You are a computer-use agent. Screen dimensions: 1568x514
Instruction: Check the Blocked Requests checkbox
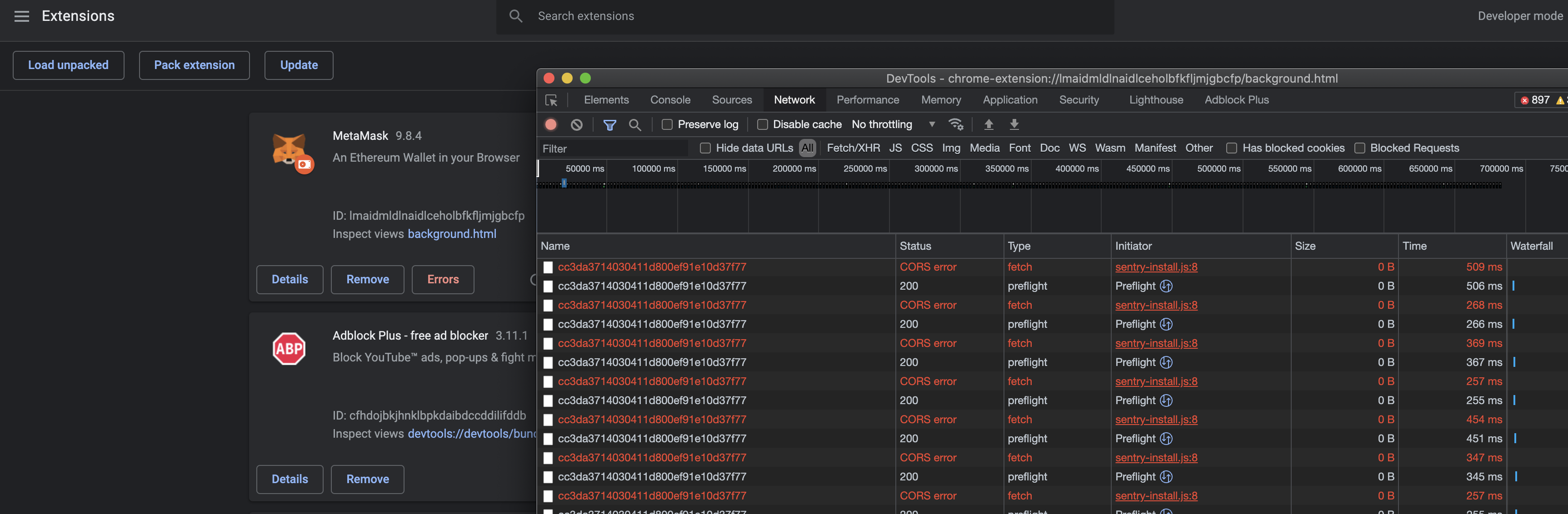(1359, 148)
